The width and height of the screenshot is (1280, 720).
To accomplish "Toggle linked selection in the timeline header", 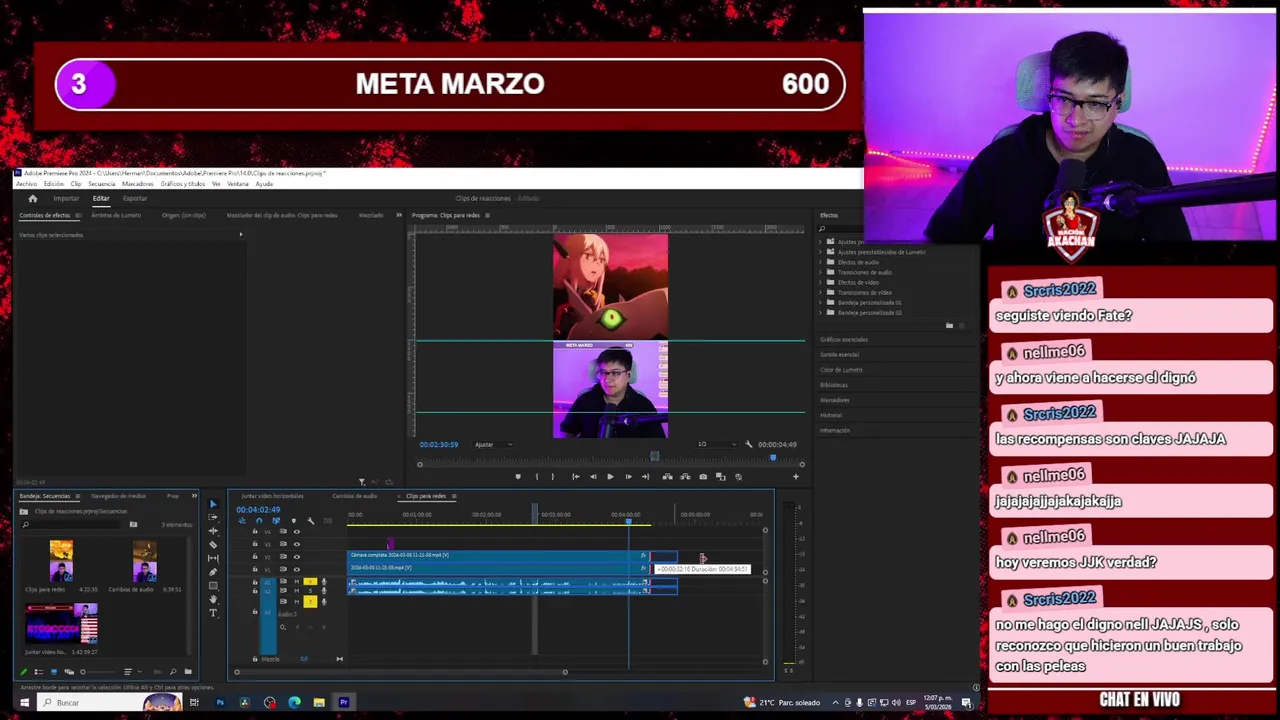I will click(276, 521).
